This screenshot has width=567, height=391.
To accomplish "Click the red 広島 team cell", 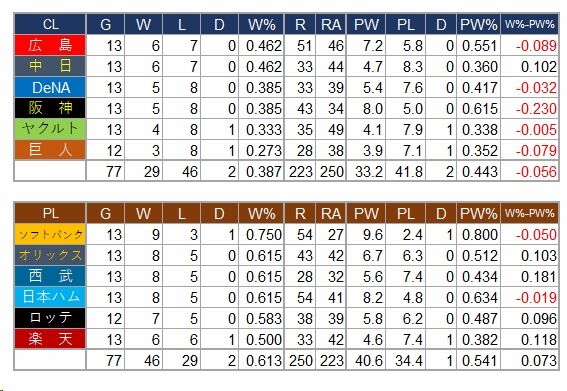I will (x=50, y=45).
